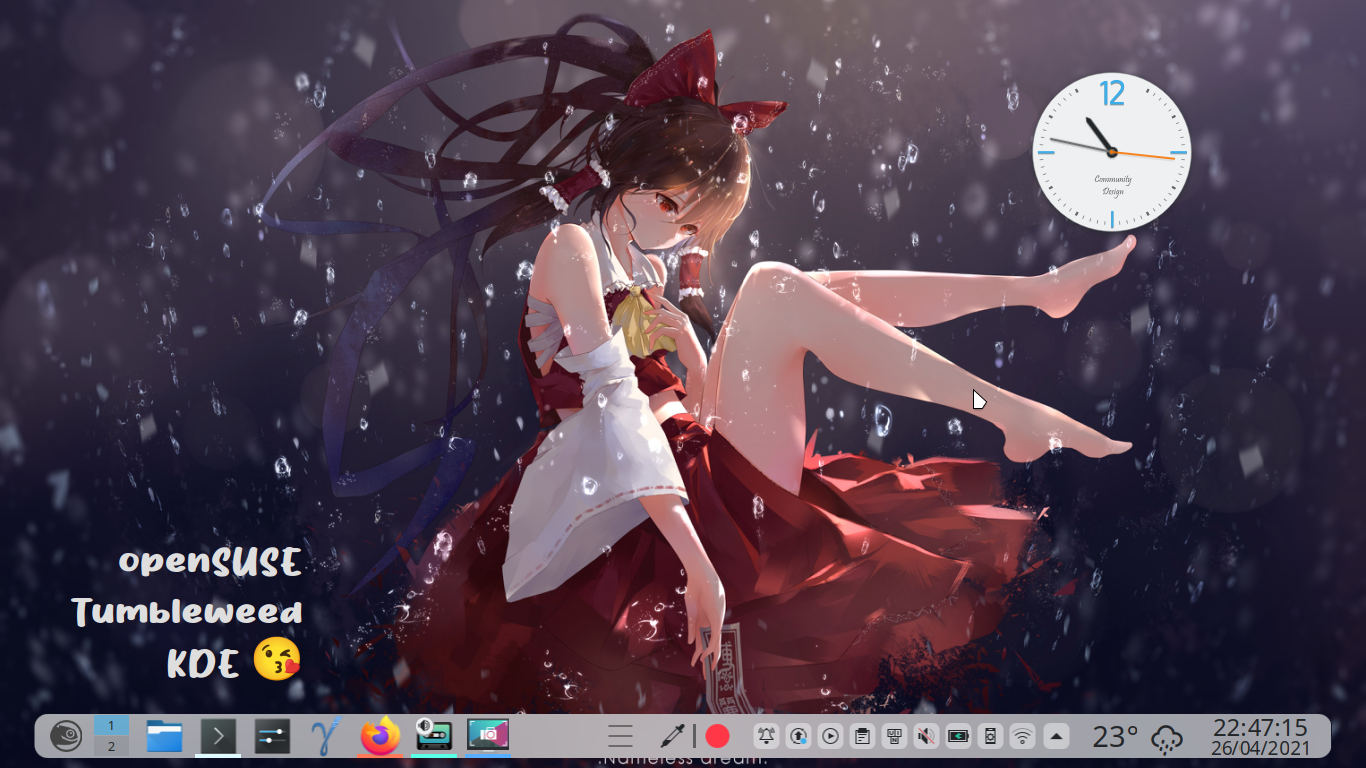Switch to virtual desktop 2 in pager
Viewport: 1366px width, 768px height.
(111, 747)
